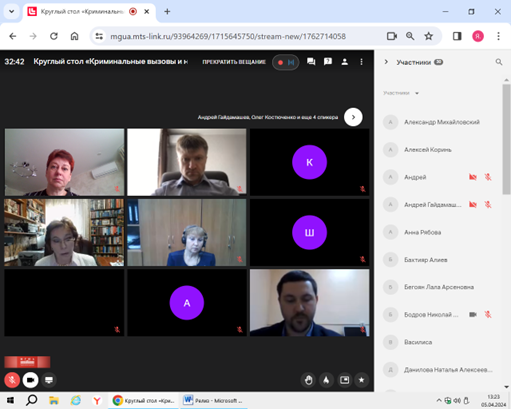Open the Участники filter dropdown
The image size is (511, 409).
(x=401, y=93)
